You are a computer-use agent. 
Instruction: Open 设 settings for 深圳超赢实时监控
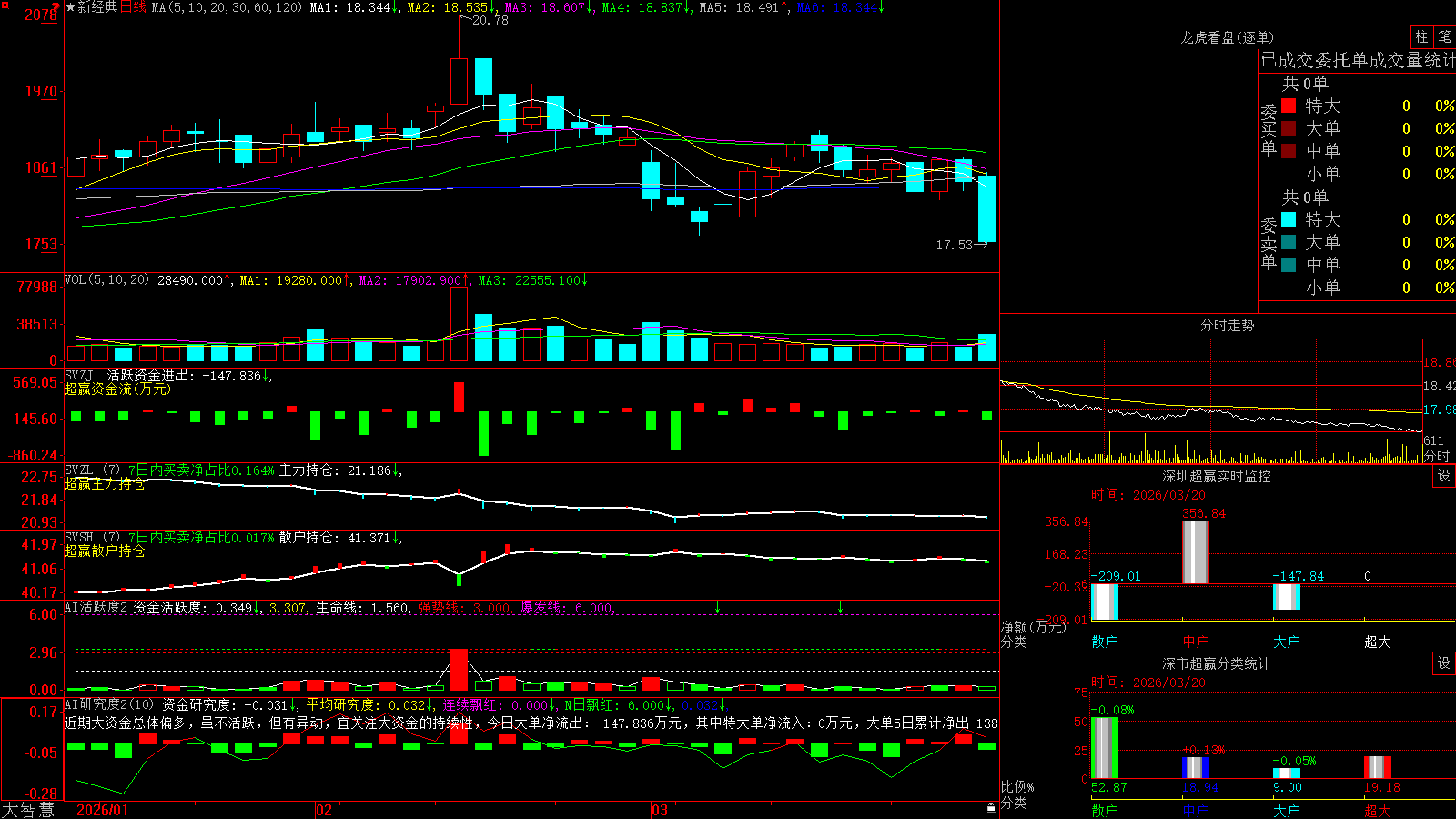point(1444,476)
